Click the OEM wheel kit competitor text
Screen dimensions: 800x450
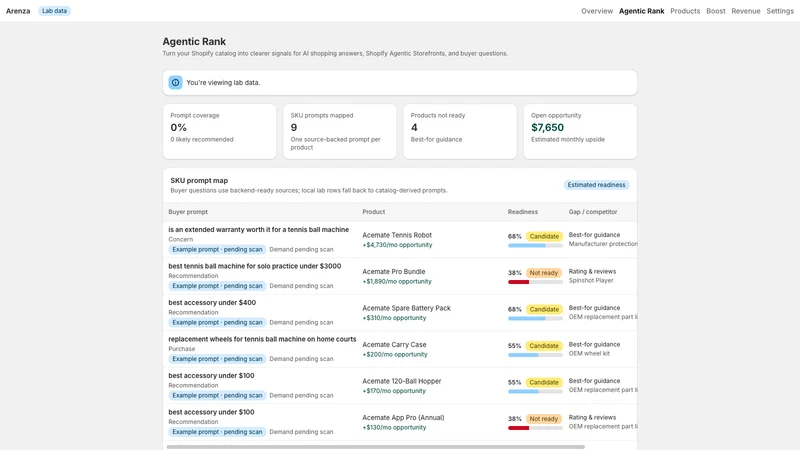[589, 353]
